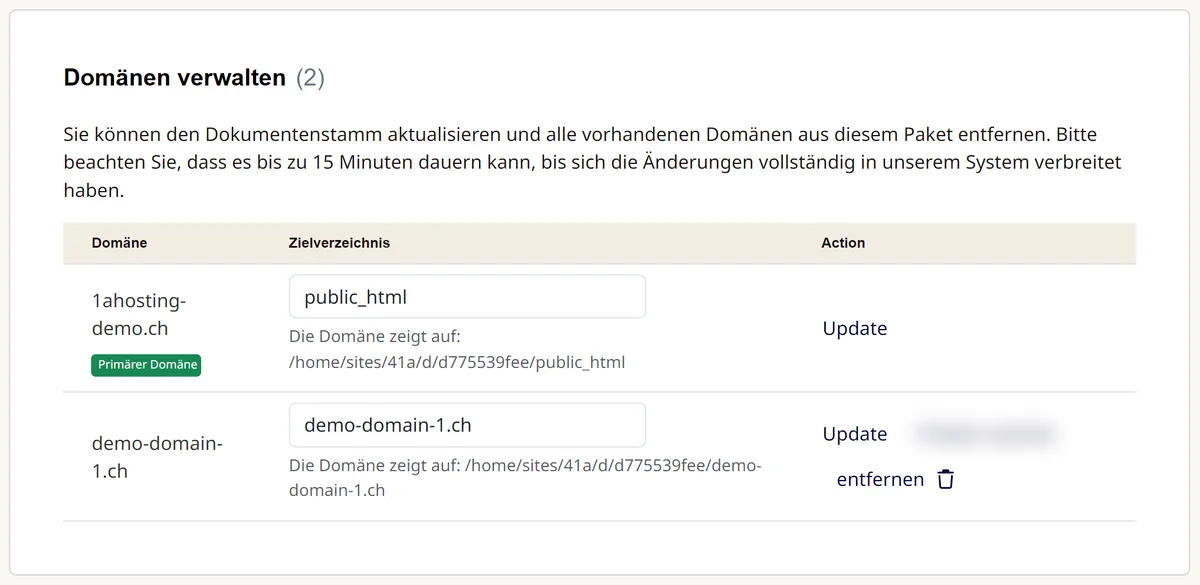Click the blurred text beside second Update
The image size is (1200, 585).
pyautogui.click(x=985, y=434)
